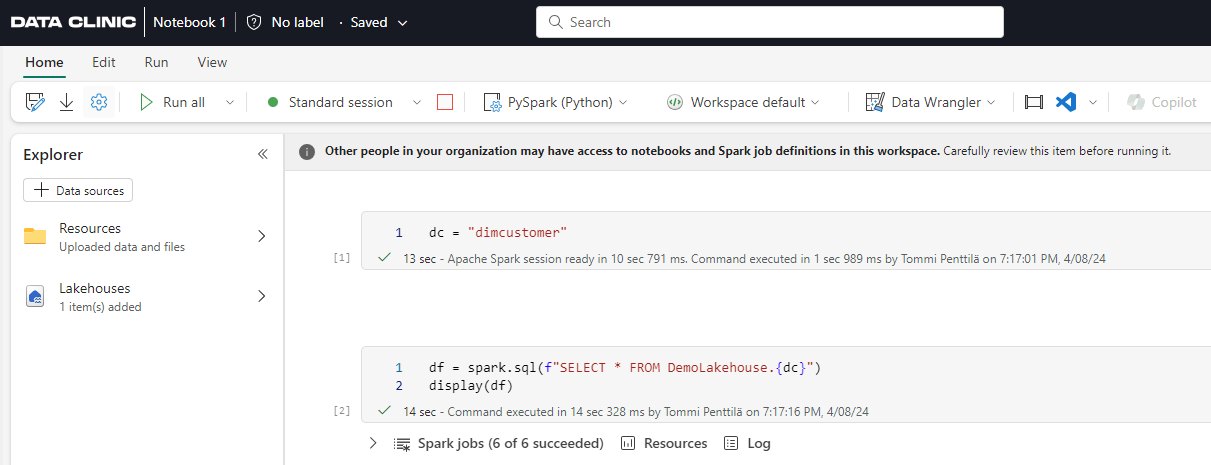Image resolution: width=1211 pixels, height=465 pixels.
Task: Switch to the View tab
Action: coord(212,62)
